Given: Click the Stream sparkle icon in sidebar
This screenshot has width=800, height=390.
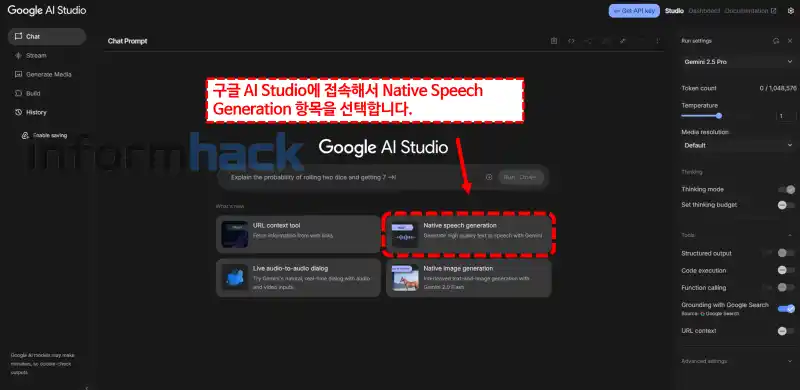Looking at the screenshot, I should (x=18, y=55).
